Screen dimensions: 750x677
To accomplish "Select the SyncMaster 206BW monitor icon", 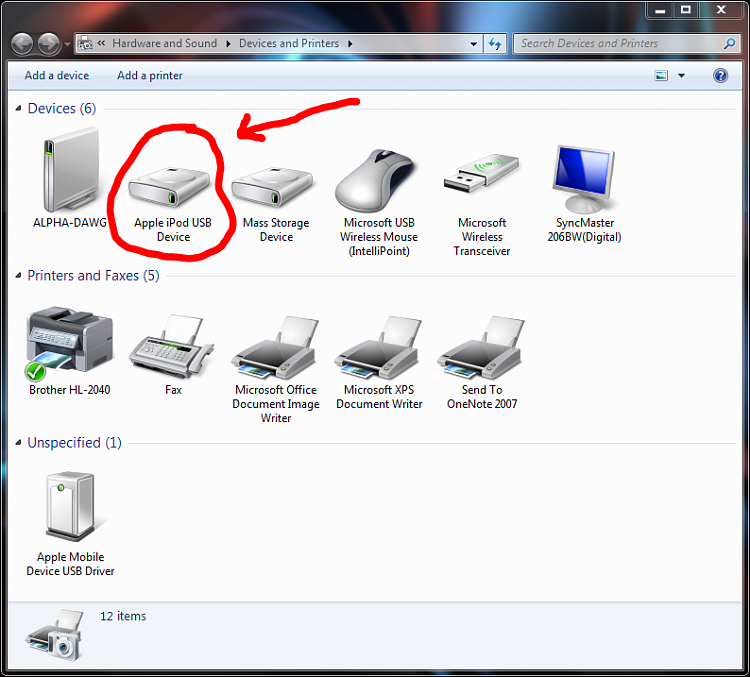I will tap(584, 179).
